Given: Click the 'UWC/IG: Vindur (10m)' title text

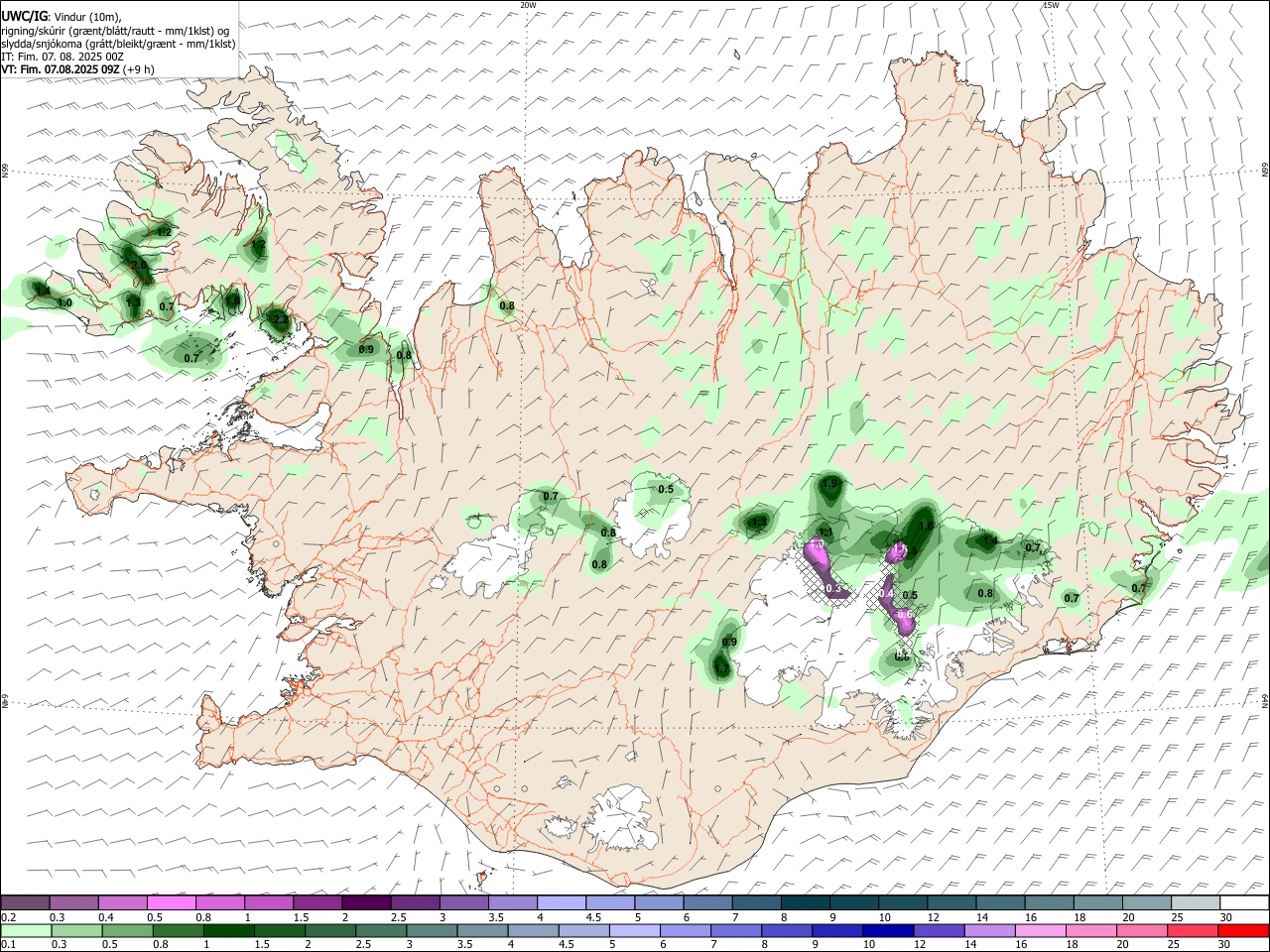Looking at the screenshot, I should coord(61,16).
